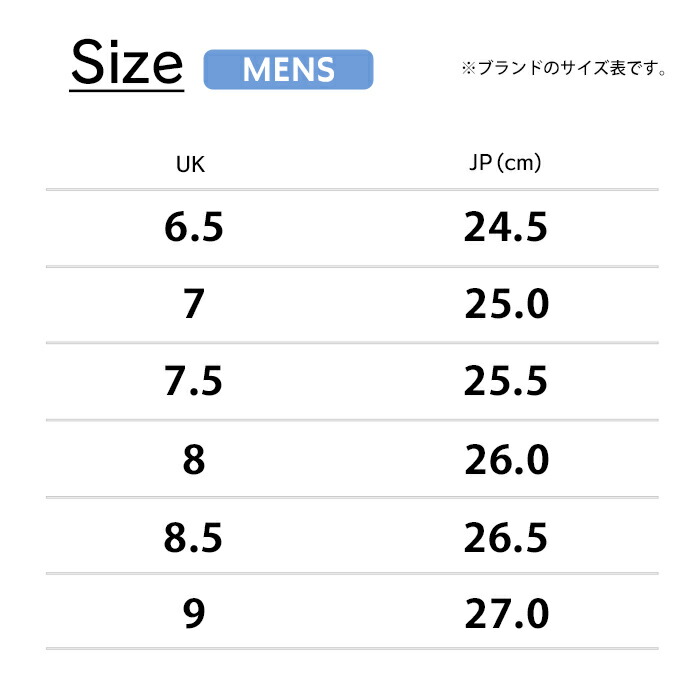
Task: Select UK size 7 cell
Action: 194,304
